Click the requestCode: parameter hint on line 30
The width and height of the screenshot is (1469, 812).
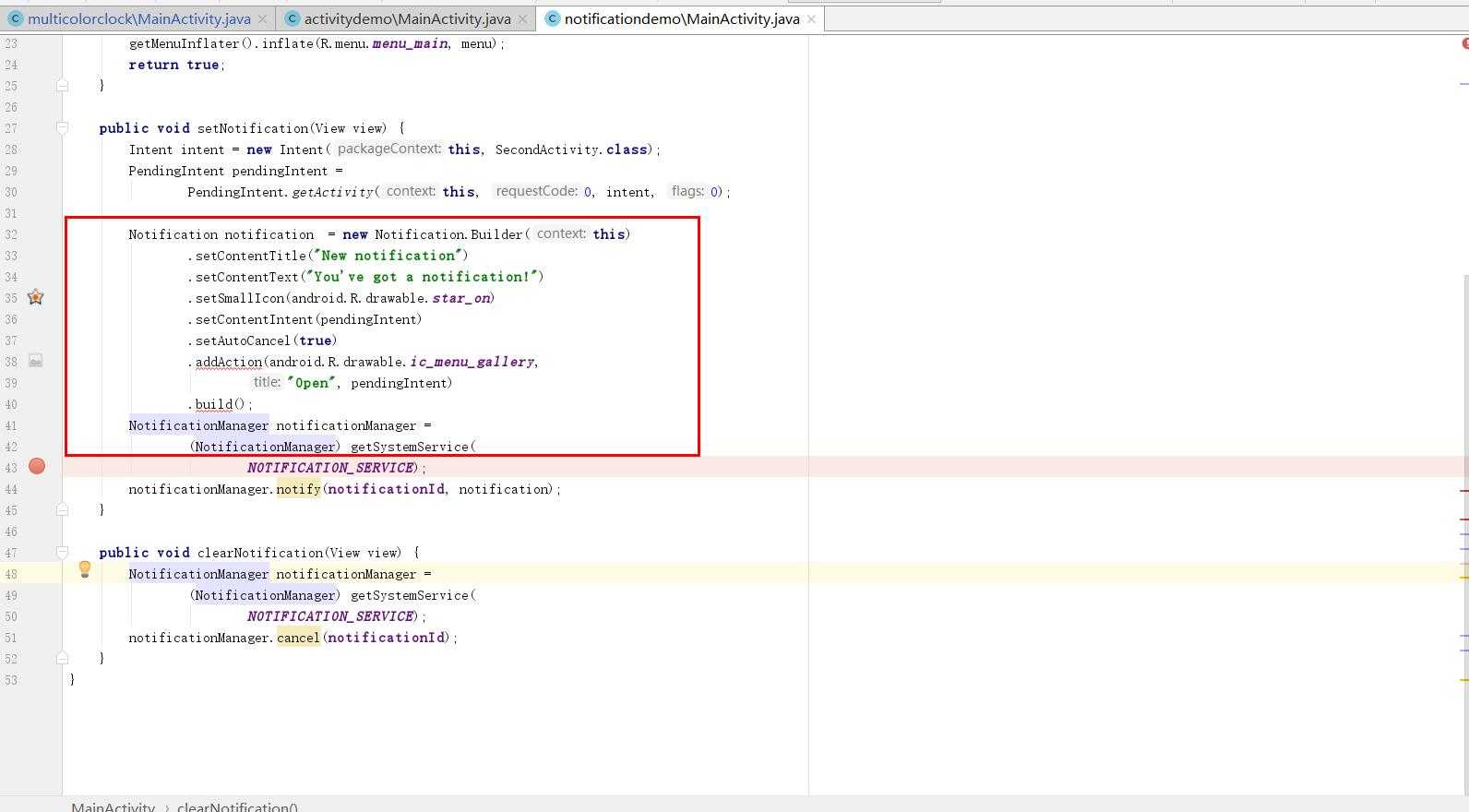pos(536,191)
